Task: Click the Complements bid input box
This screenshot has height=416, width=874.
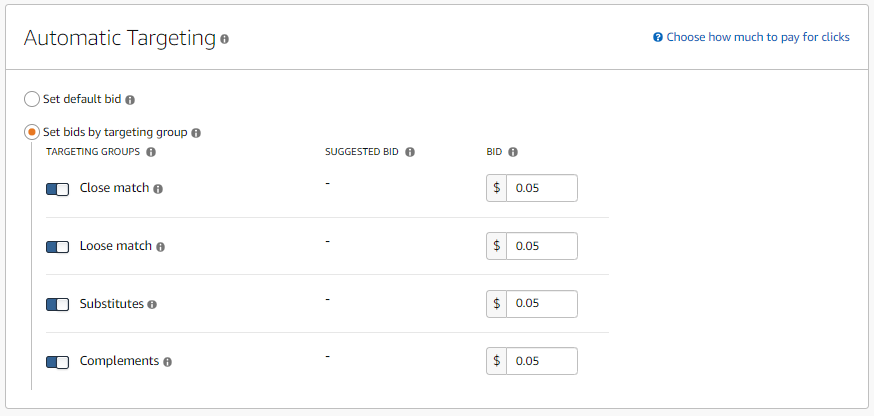Action: (x=542, y=361)
